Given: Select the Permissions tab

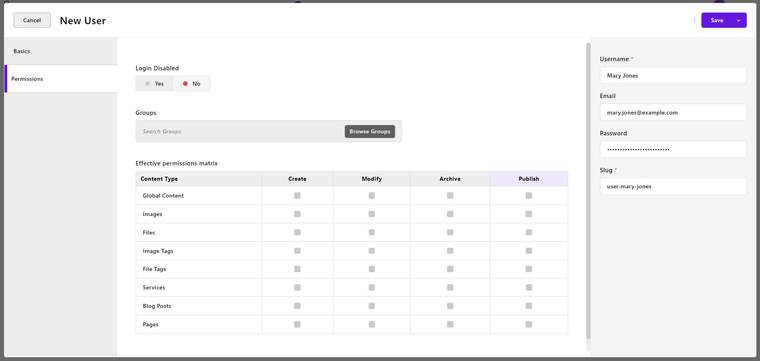Looking at the screenshot, I should (61, 78).
